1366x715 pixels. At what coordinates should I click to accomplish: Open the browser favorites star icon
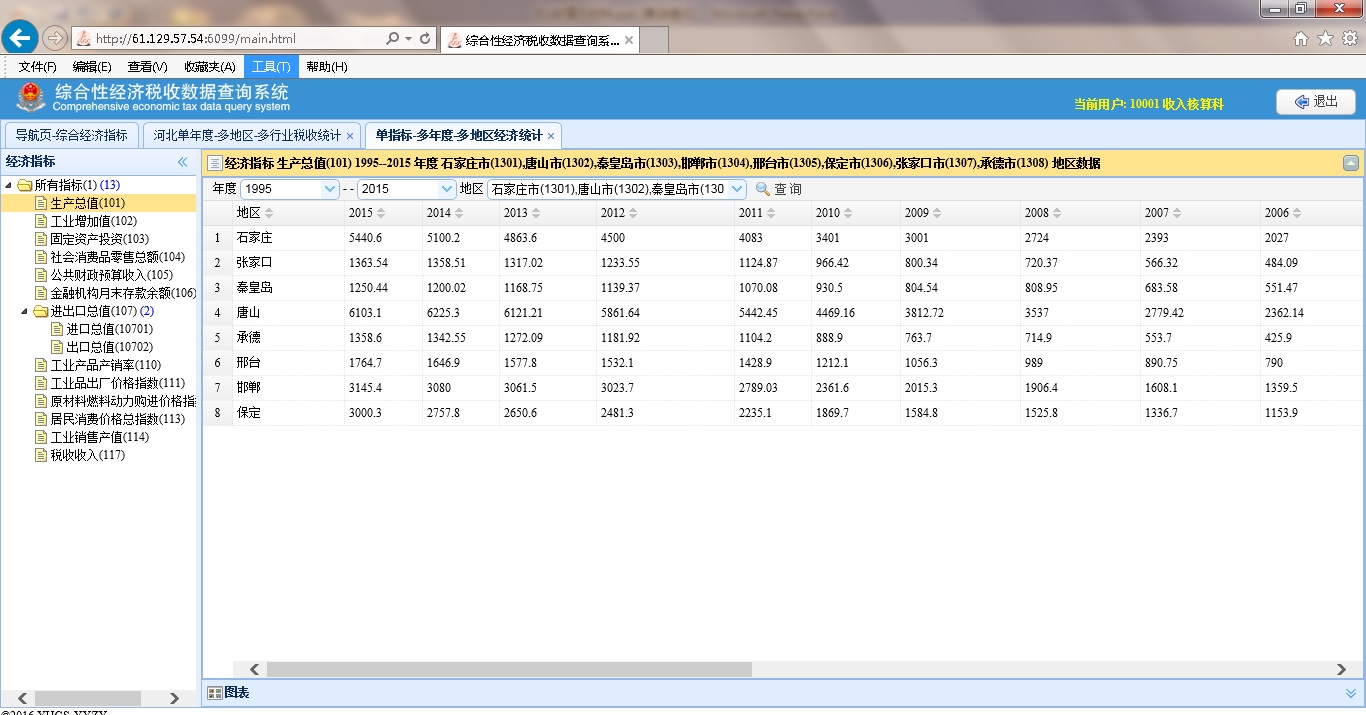coord(1325,39)
